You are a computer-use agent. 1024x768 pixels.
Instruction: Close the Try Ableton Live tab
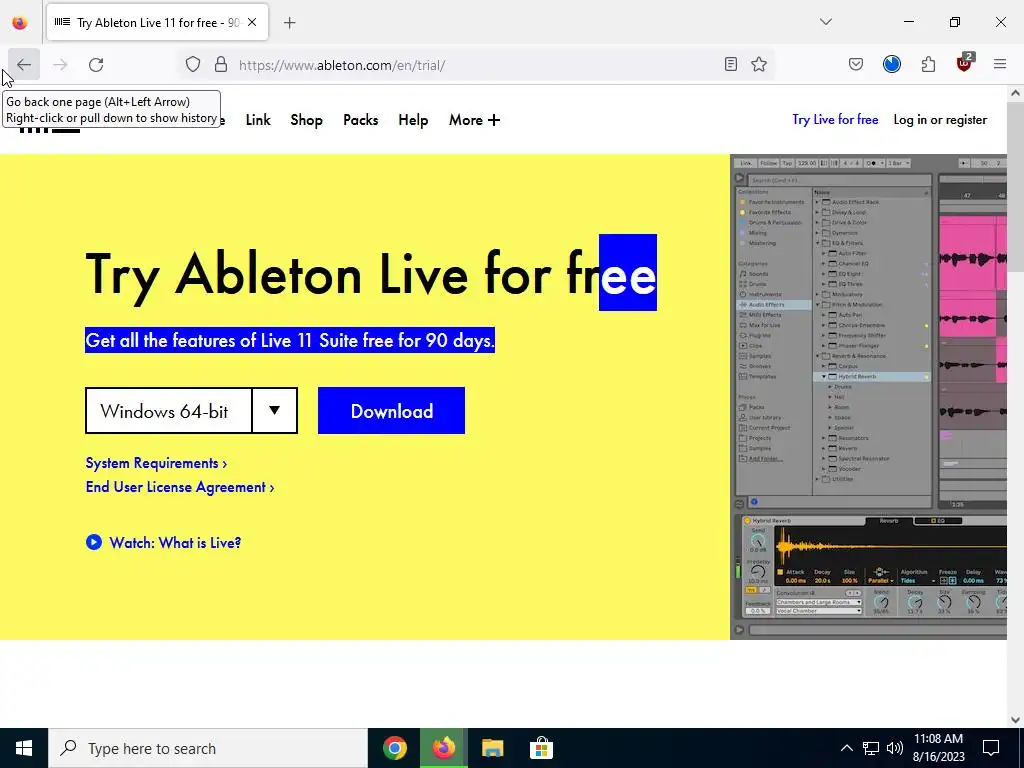coord(252,22)
